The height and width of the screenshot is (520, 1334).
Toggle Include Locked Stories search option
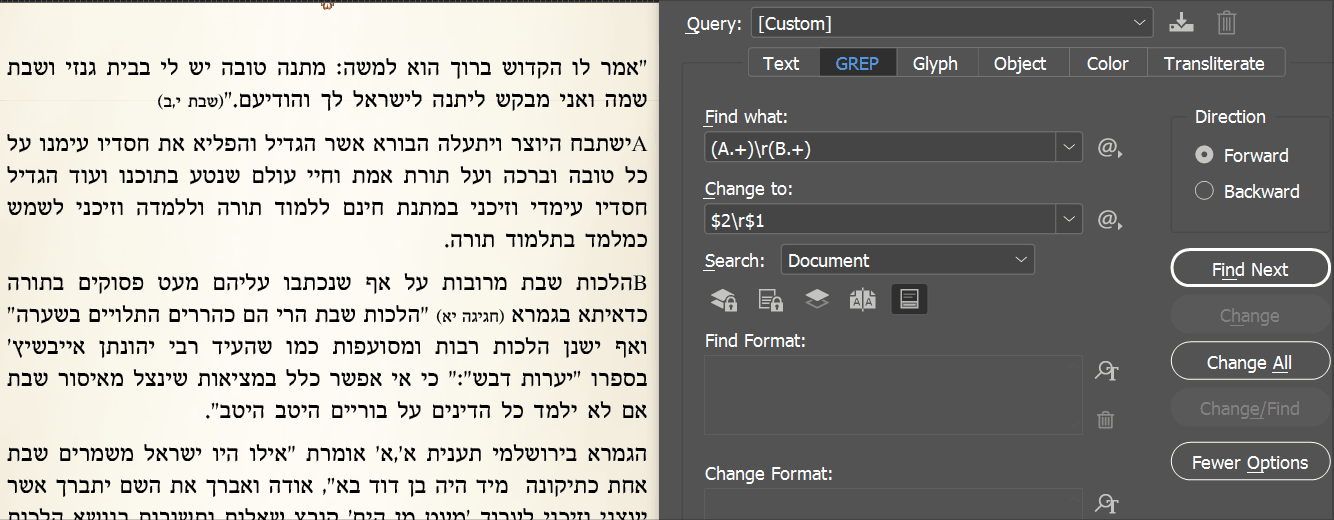click(770, 299)
